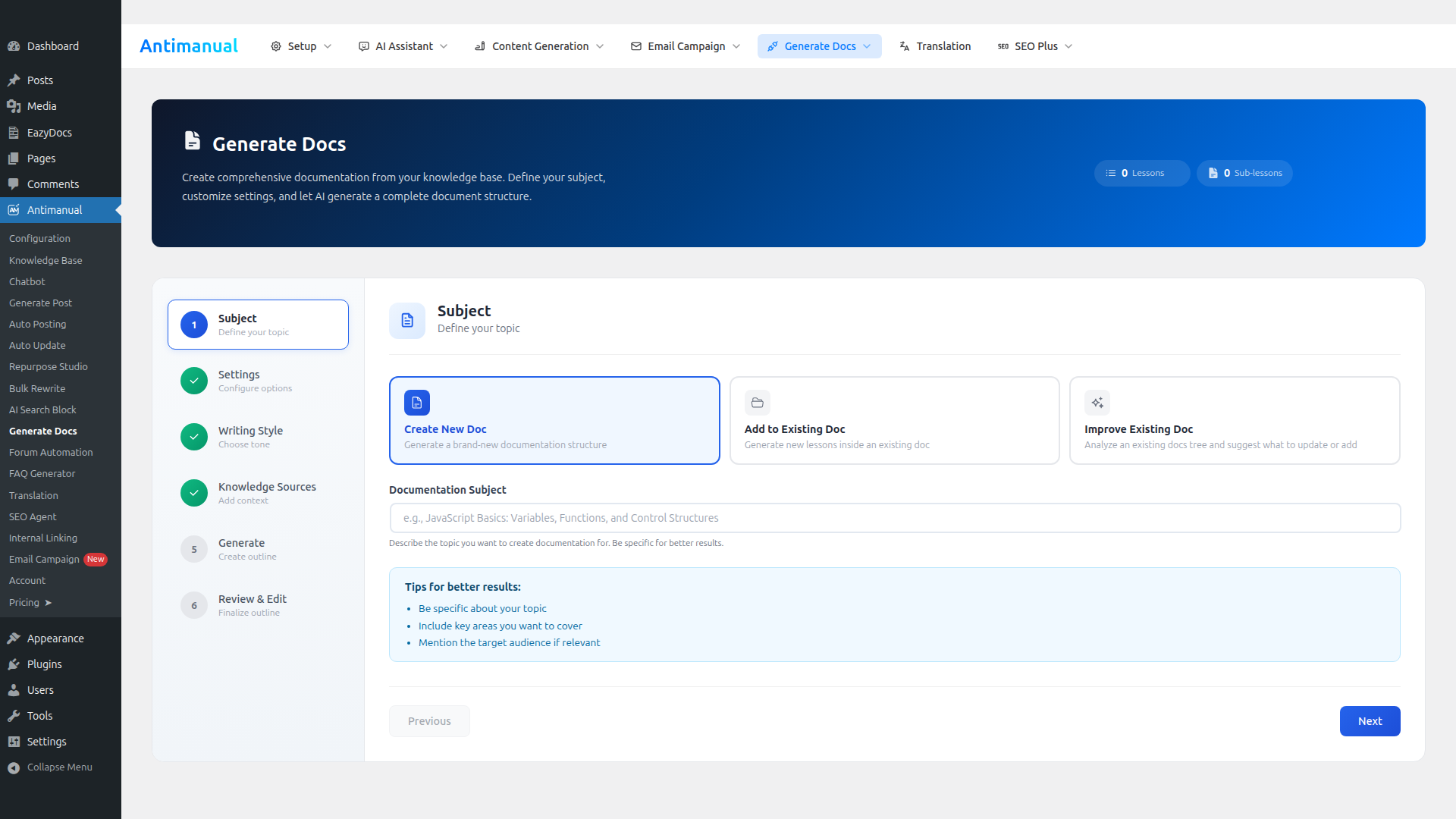The image size is (1456, 819).
Task: Switch to Add to Existing Doc mode
Action: (x=894, y=420)
